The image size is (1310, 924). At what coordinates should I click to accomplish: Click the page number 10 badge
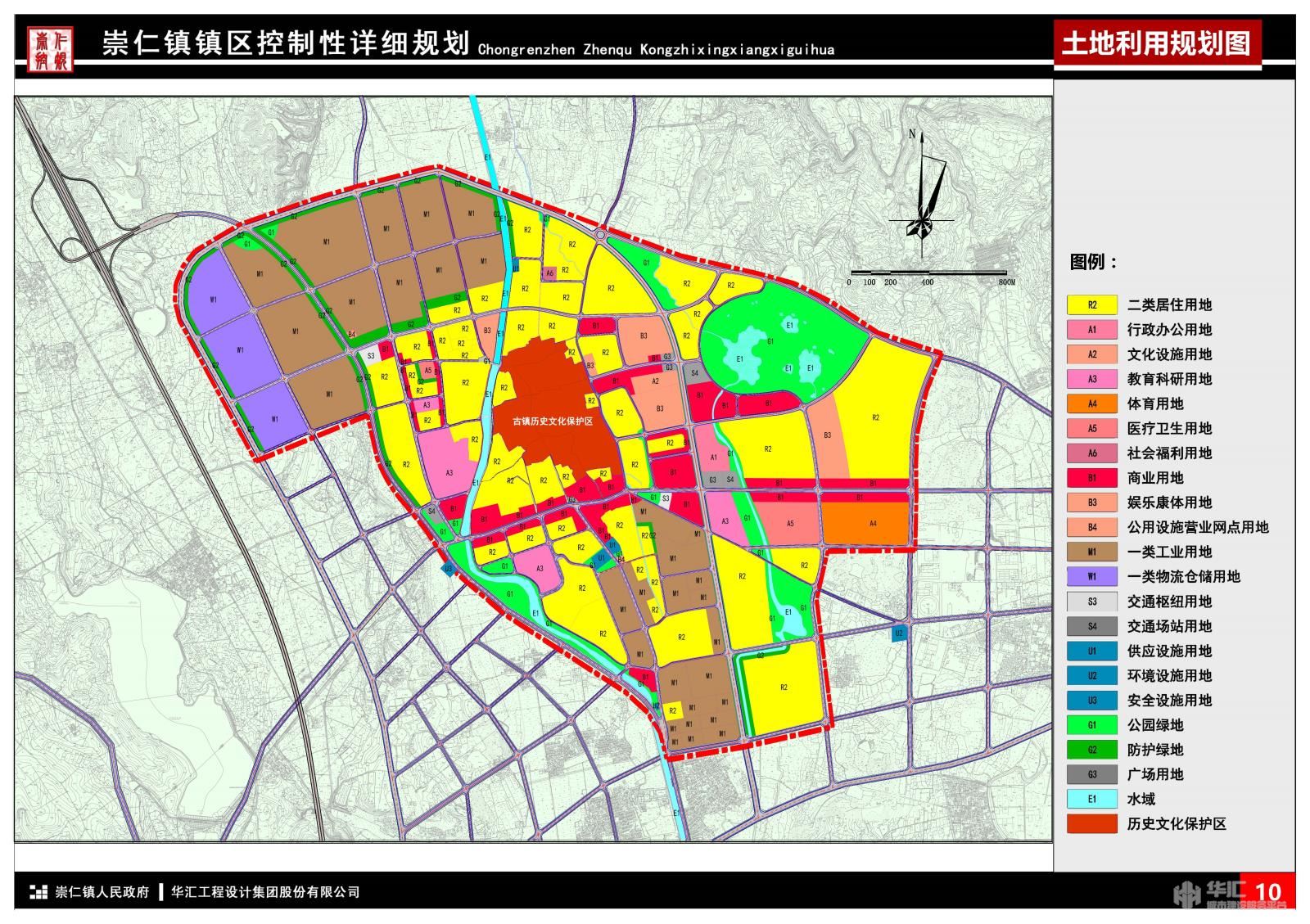pos(1267,891)
